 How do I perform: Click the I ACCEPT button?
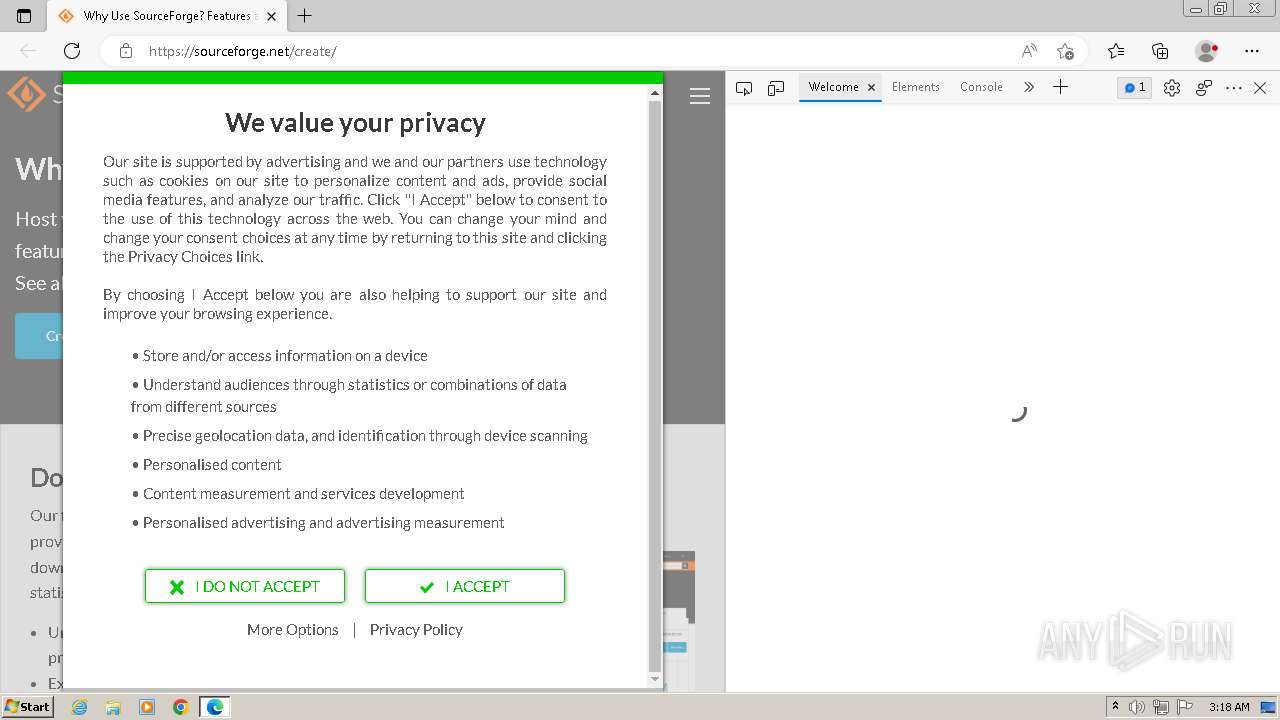[x=465, y=586]
